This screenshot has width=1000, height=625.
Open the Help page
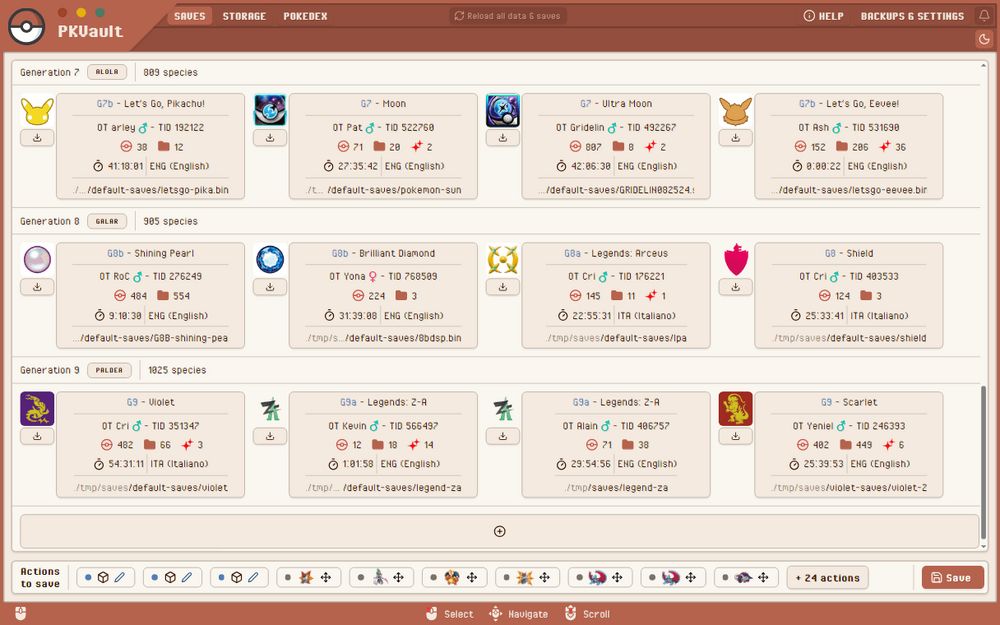[x=823, y=16]
